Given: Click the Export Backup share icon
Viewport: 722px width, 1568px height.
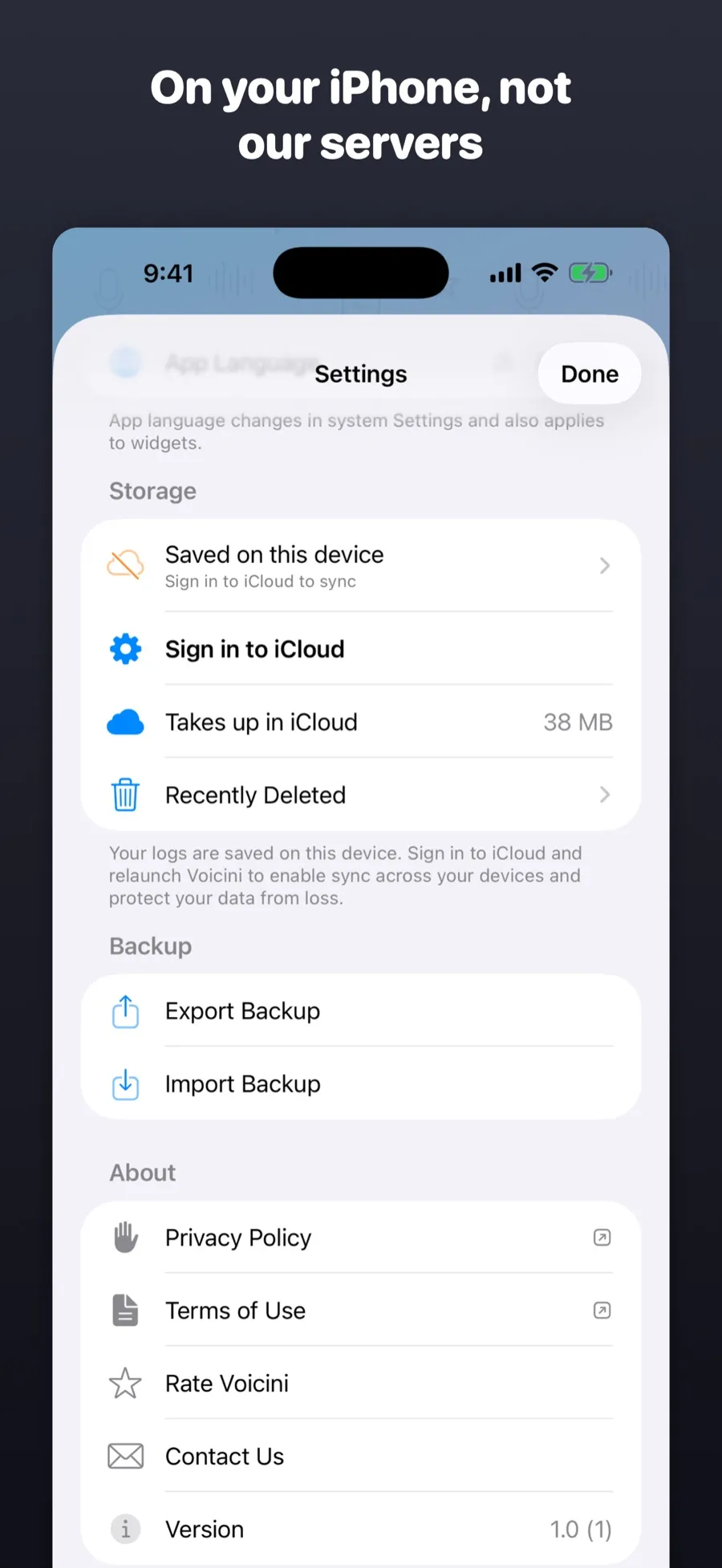Looking at the screenshot, I should pos(125,1011).
